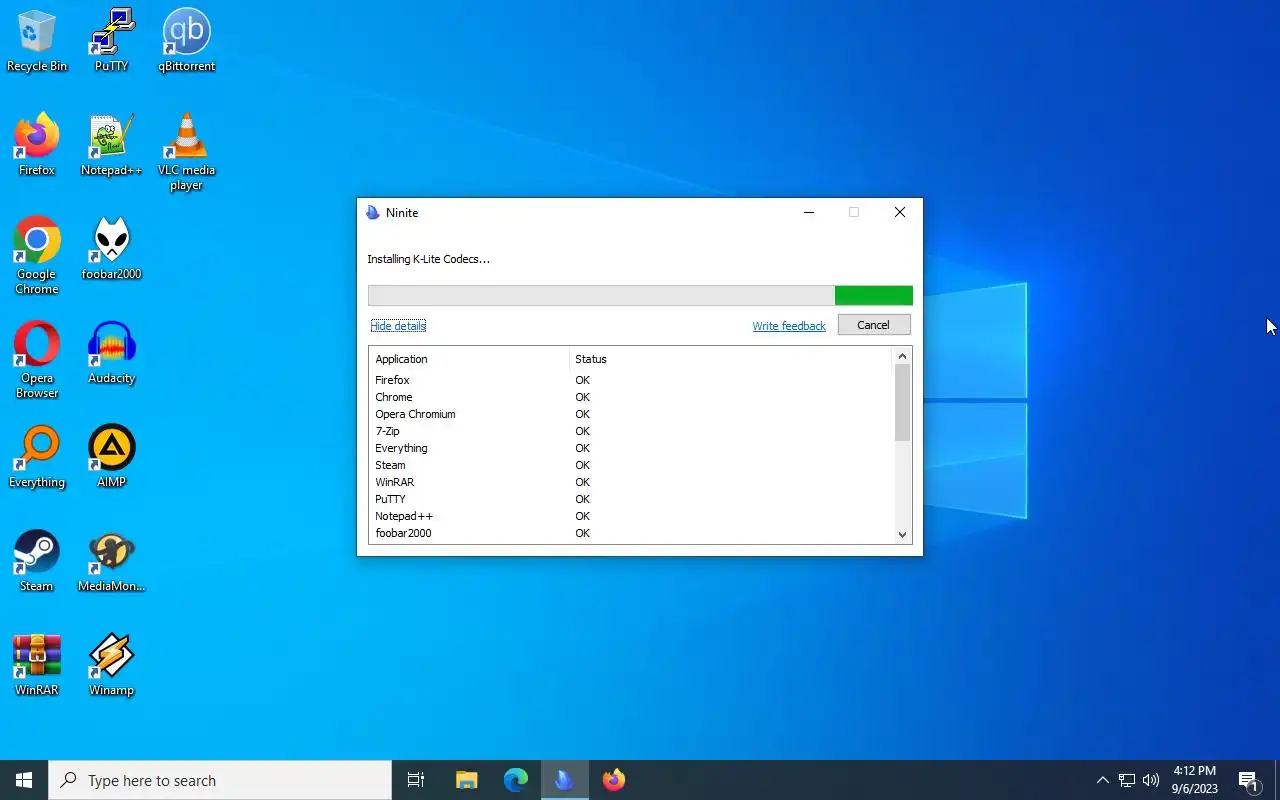1280x800 pixels.
Task: Select the Notepad++ row in details list
Action: point(630,516)
